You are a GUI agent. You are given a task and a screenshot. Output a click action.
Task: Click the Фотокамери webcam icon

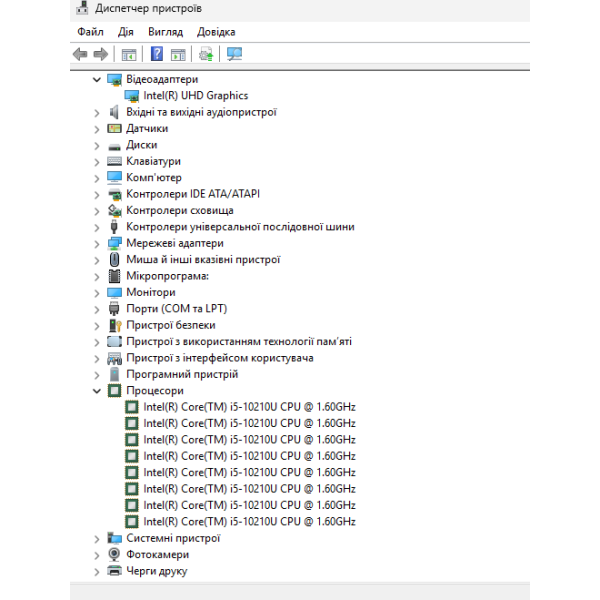tap(114, 555)
